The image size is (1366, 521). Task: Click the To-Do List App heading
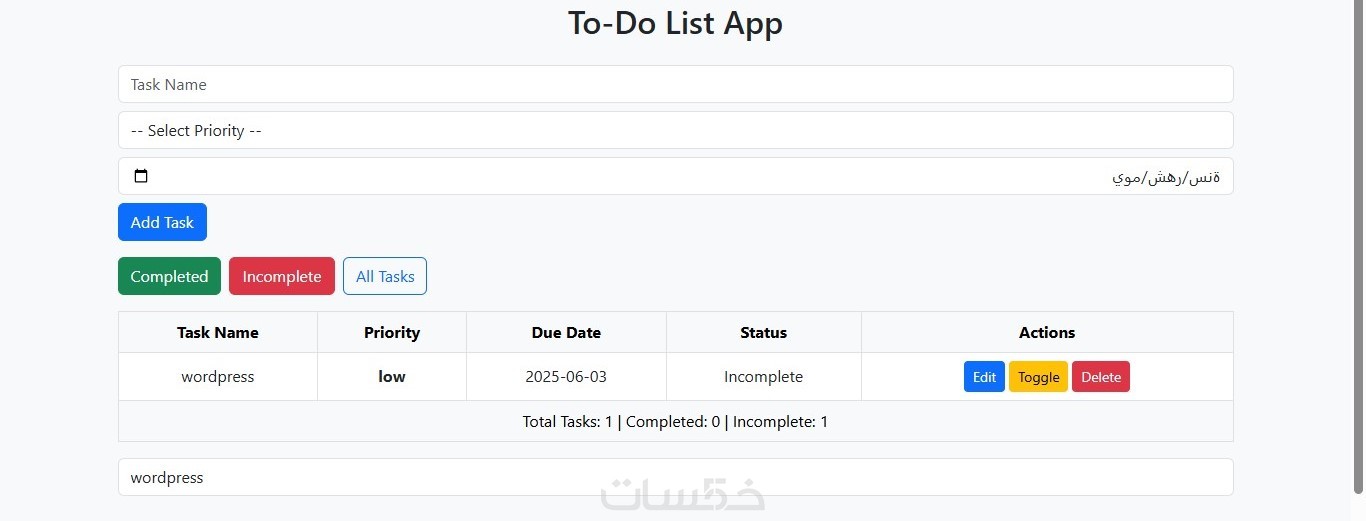tap(675, 23)
